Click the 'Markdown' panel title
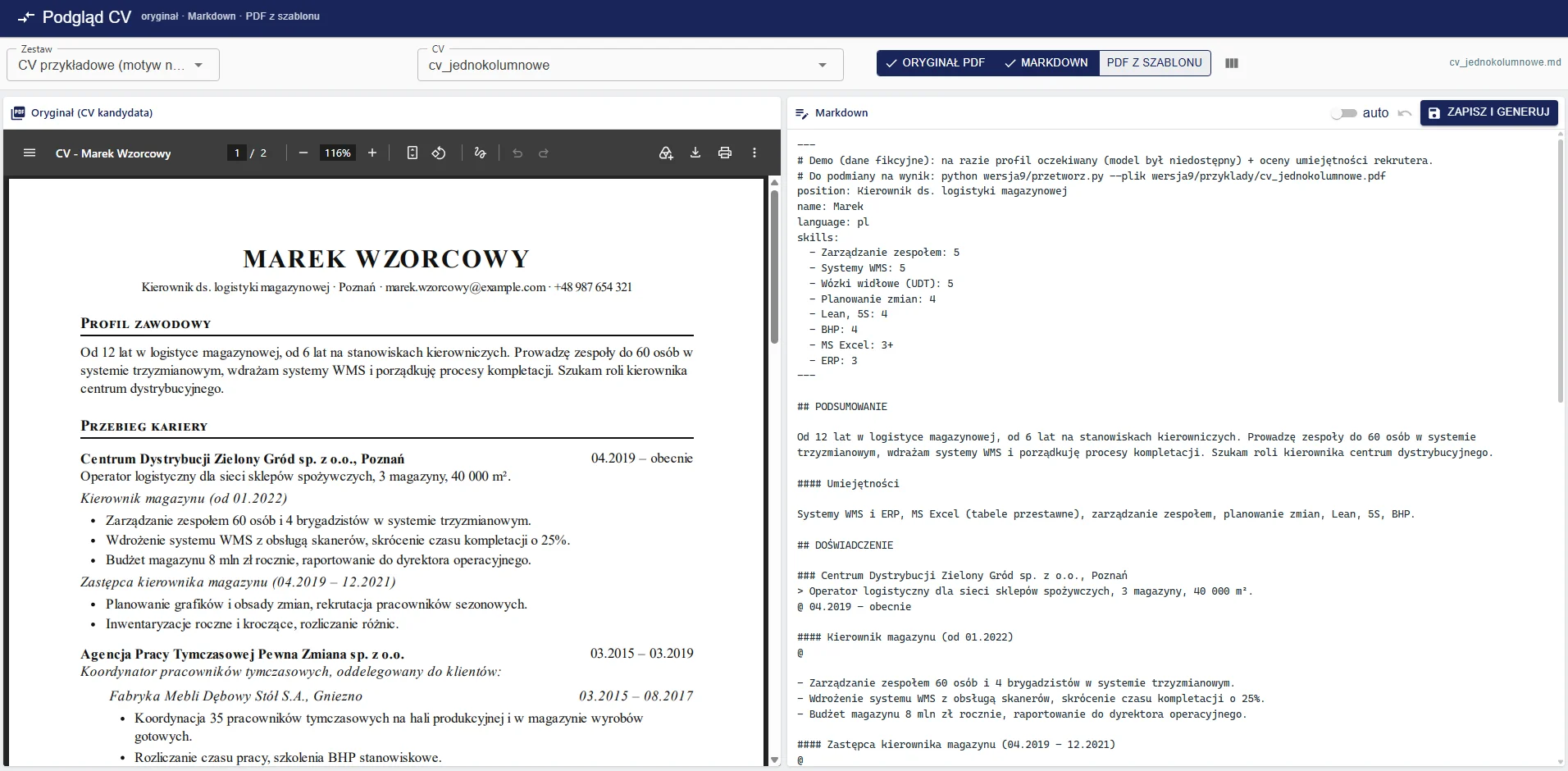This screenshot has height=771, width=1568. 841,113
